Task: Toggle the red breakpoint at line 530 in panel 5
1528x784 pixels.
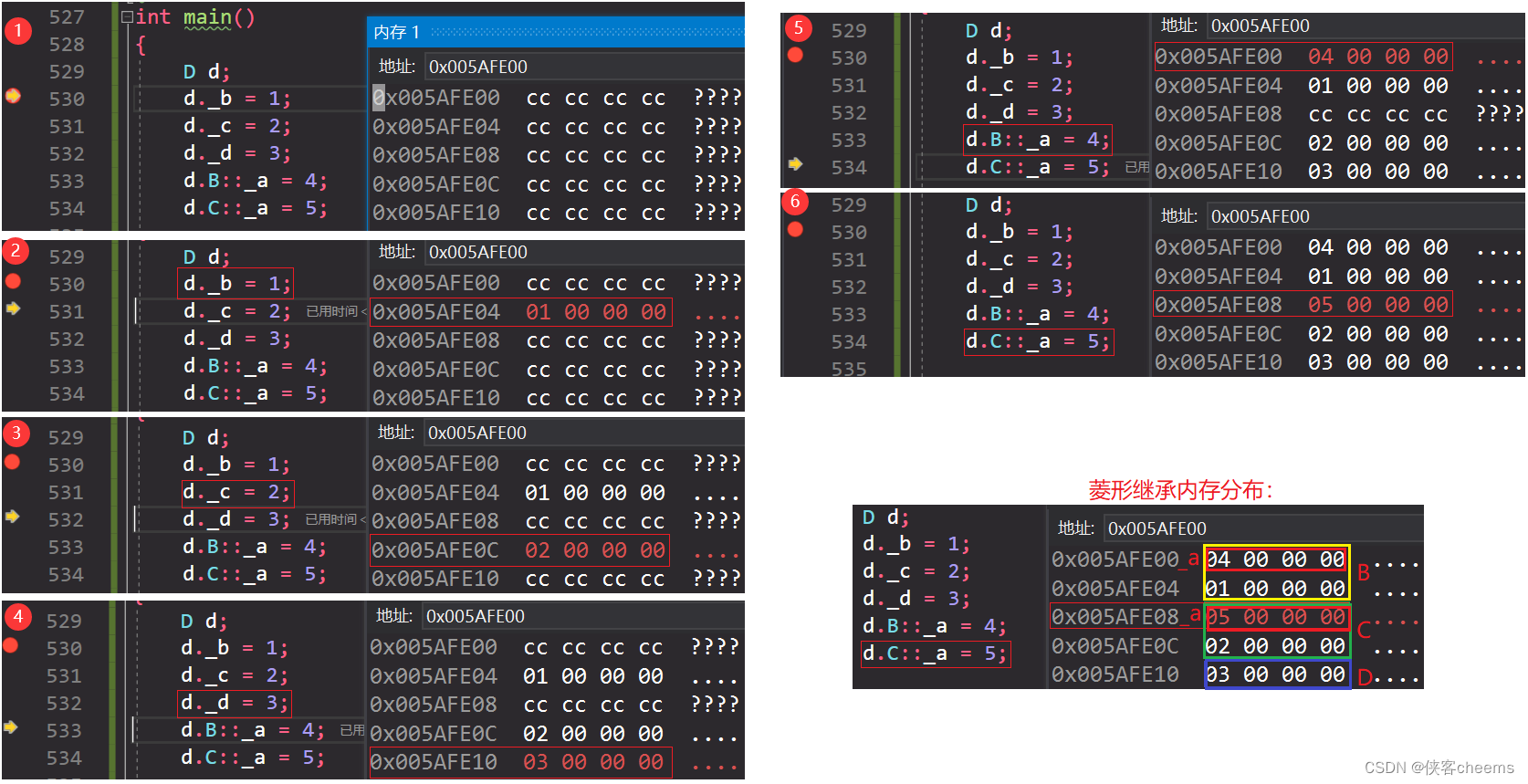Action: pyautogui.click(x=795, y=55)
